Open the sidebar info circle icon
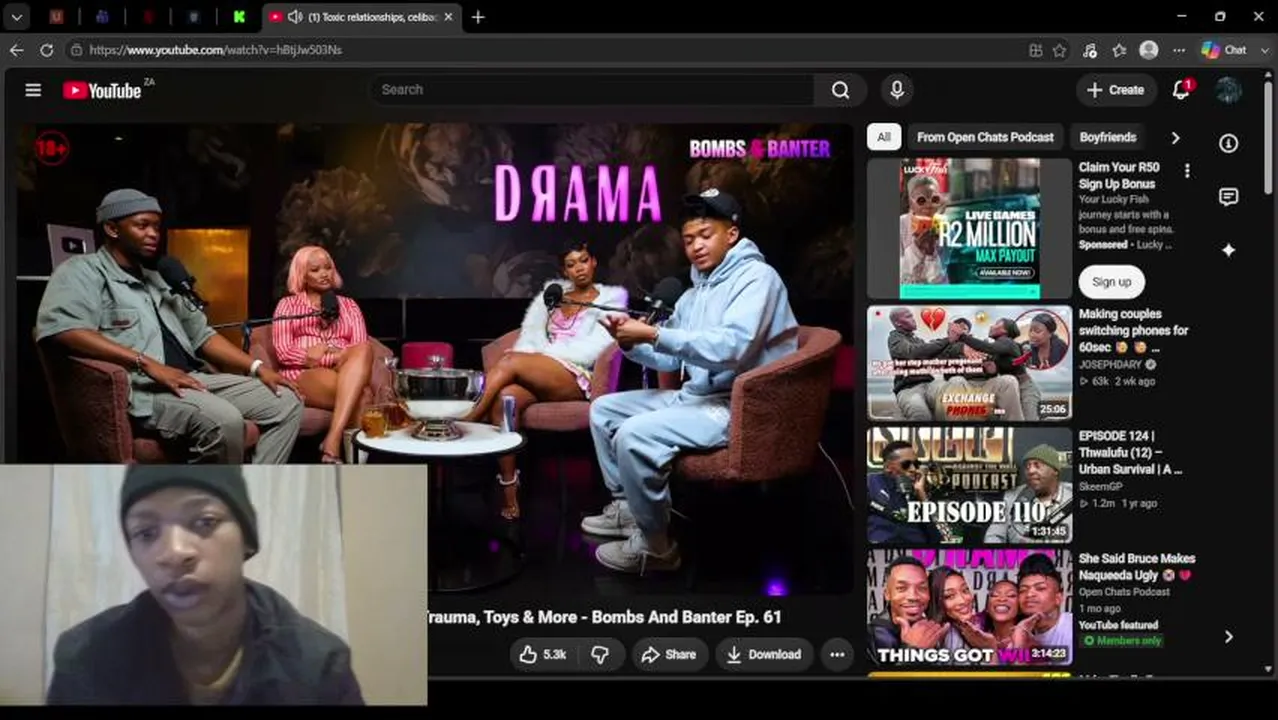The image size is (1278, 720). point(1228,143)
